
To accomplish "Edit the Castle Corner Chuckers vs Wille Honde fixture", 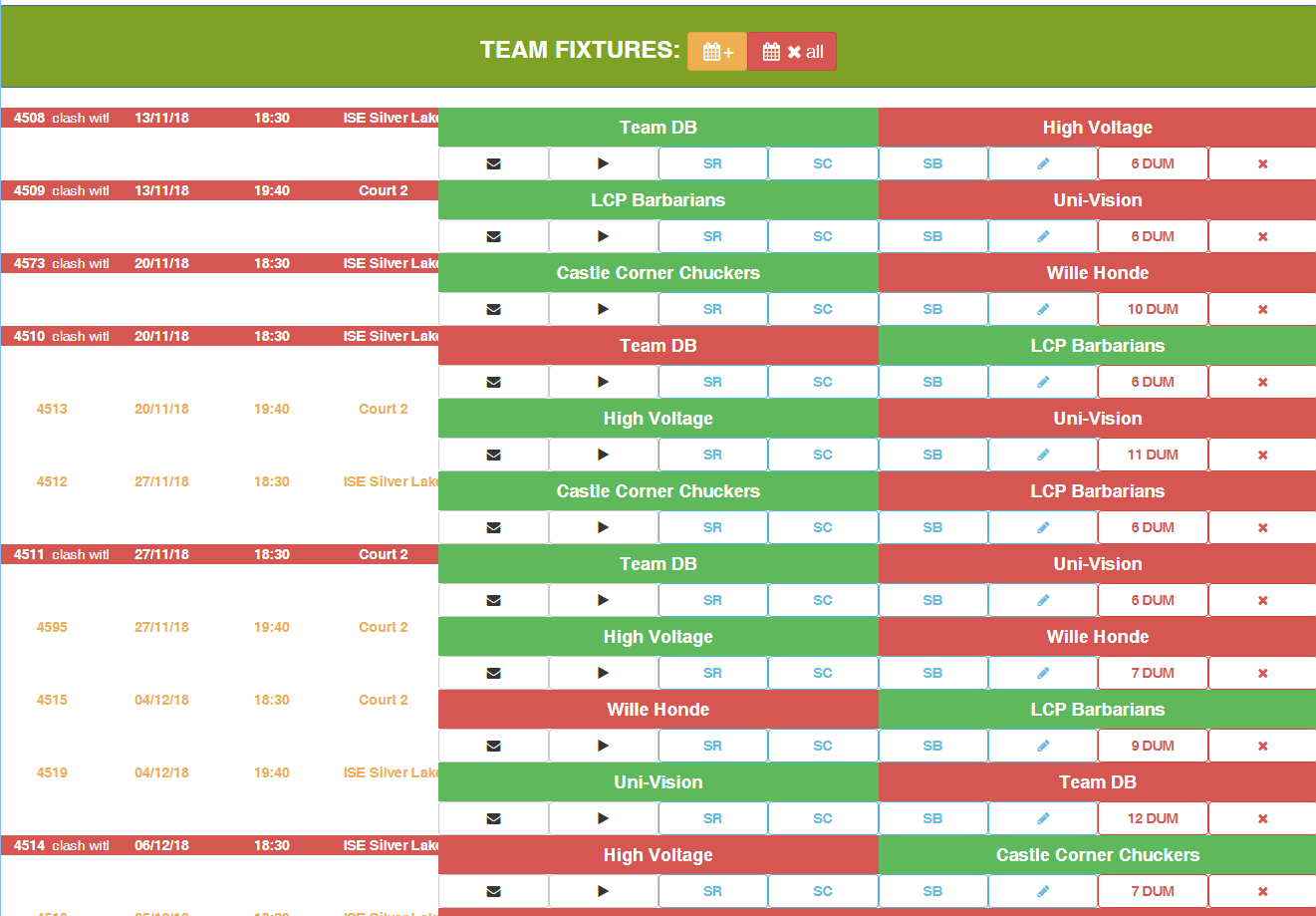I will (x=1042, y=308).
